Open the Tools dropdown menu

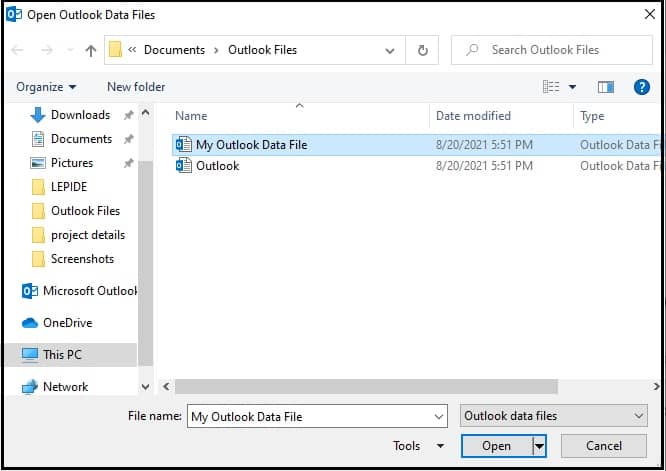click(418, 446)
